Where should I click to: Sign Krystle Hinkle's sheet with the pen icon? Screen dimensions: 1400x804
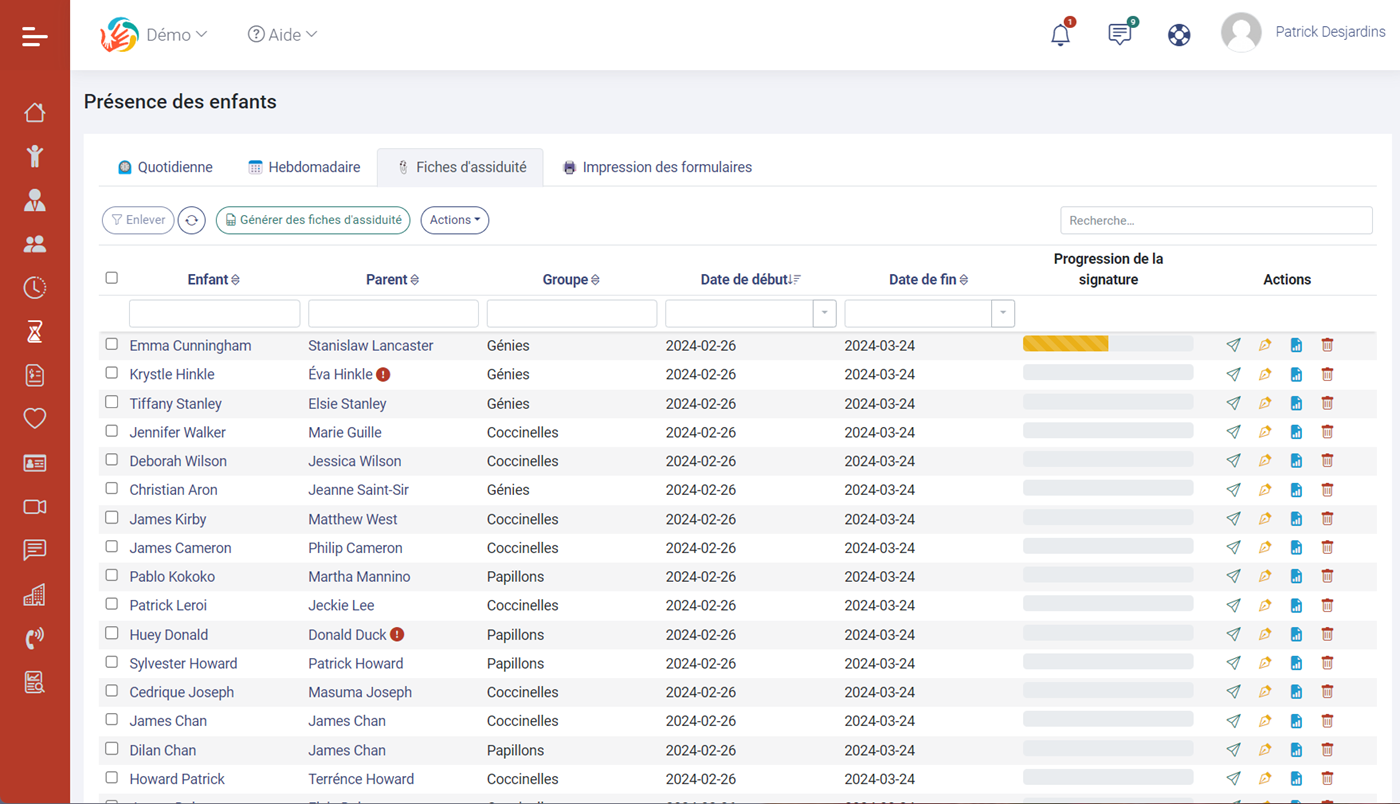tap(1265, 374)
